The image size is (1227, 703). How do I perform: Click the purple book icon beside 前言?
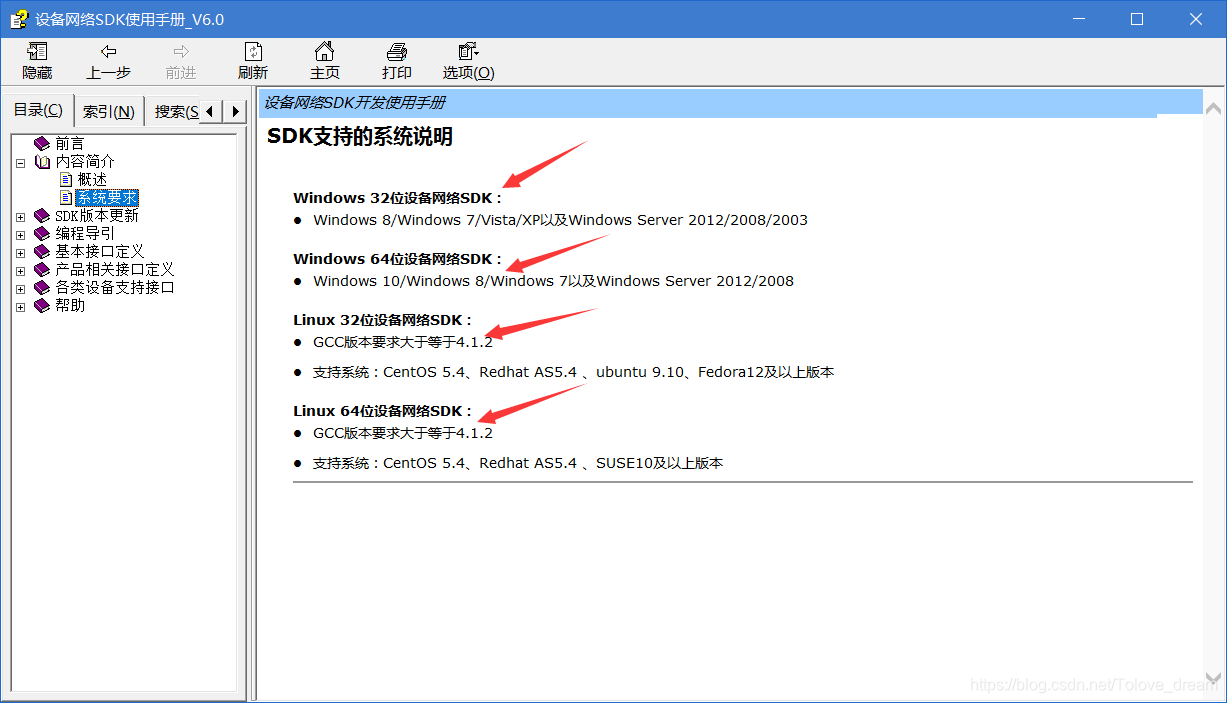click(42, 143)
